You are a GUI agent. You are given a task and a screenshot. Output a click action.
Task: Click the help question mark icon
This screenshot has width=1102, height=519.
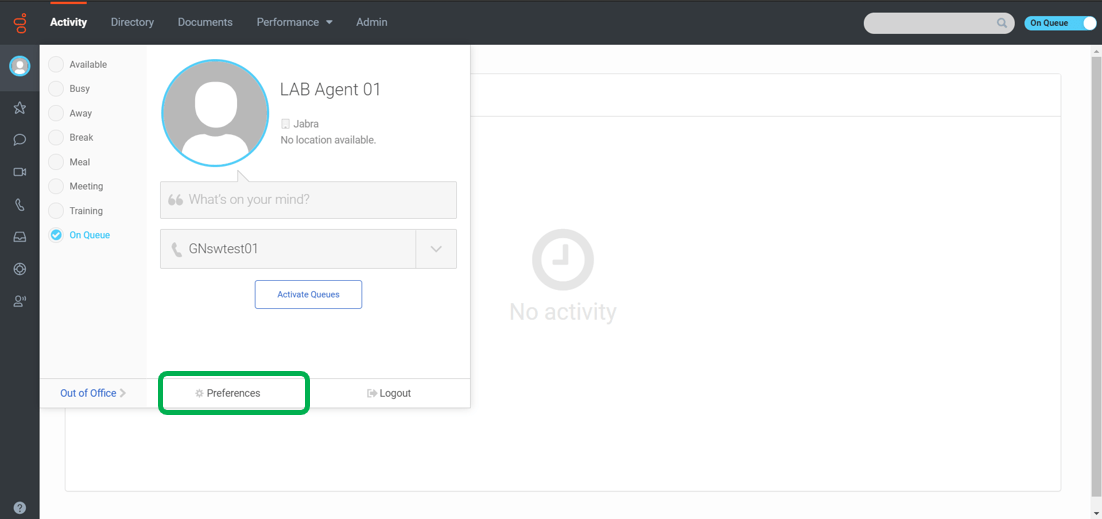[19, 507]
